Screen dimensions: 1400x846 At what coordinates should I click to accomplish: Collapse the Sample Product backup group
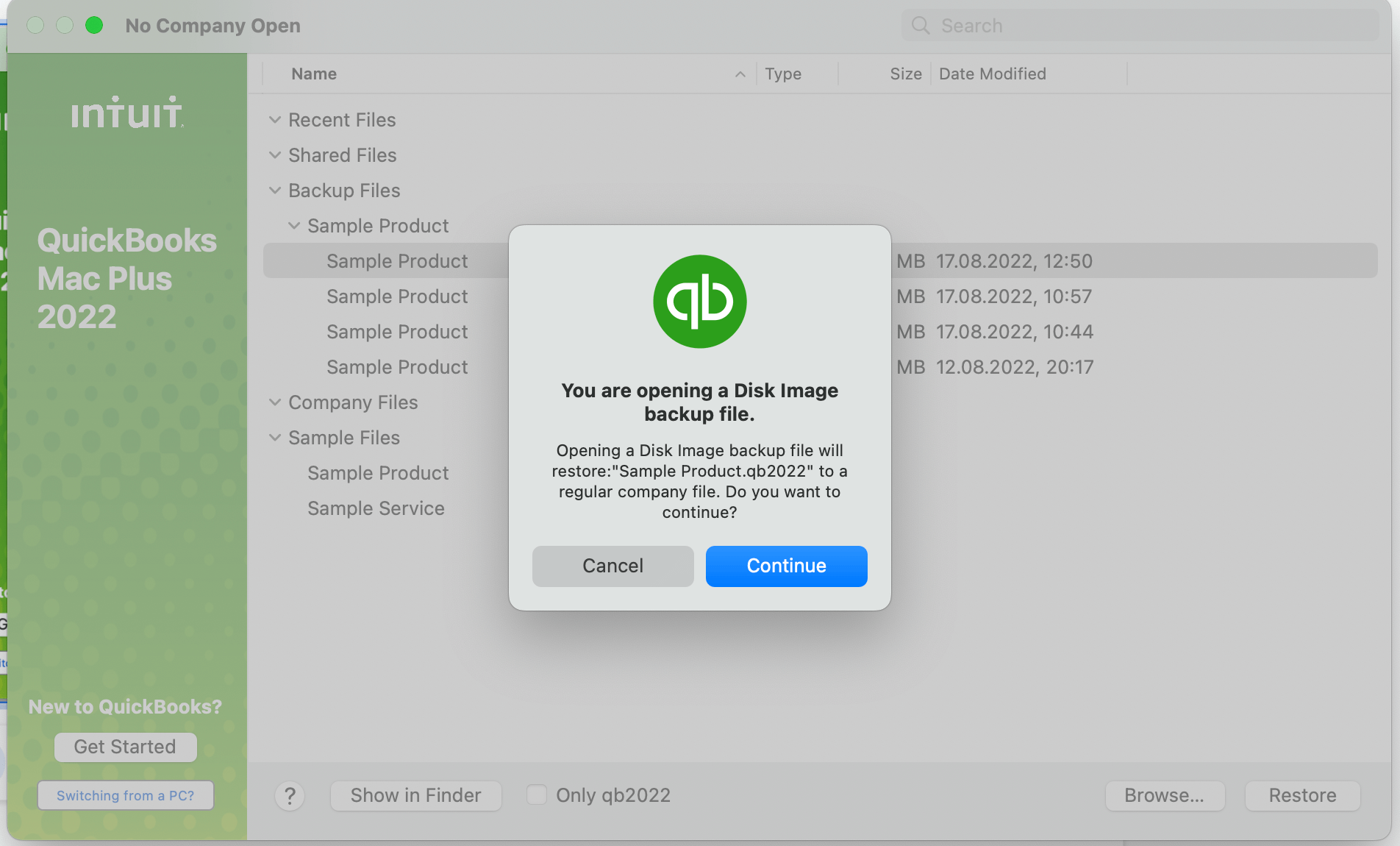[295, 225]
